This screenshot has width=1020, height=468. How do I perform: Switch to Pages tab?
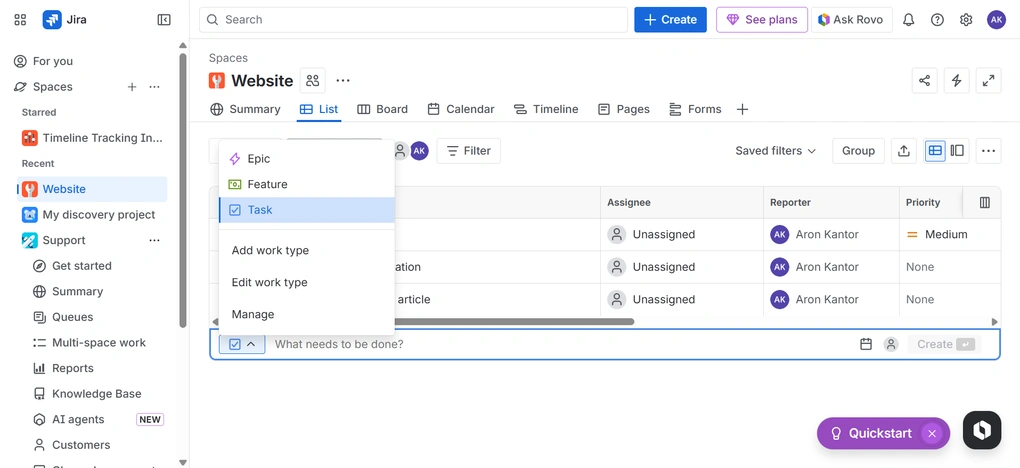coord(623,109)
